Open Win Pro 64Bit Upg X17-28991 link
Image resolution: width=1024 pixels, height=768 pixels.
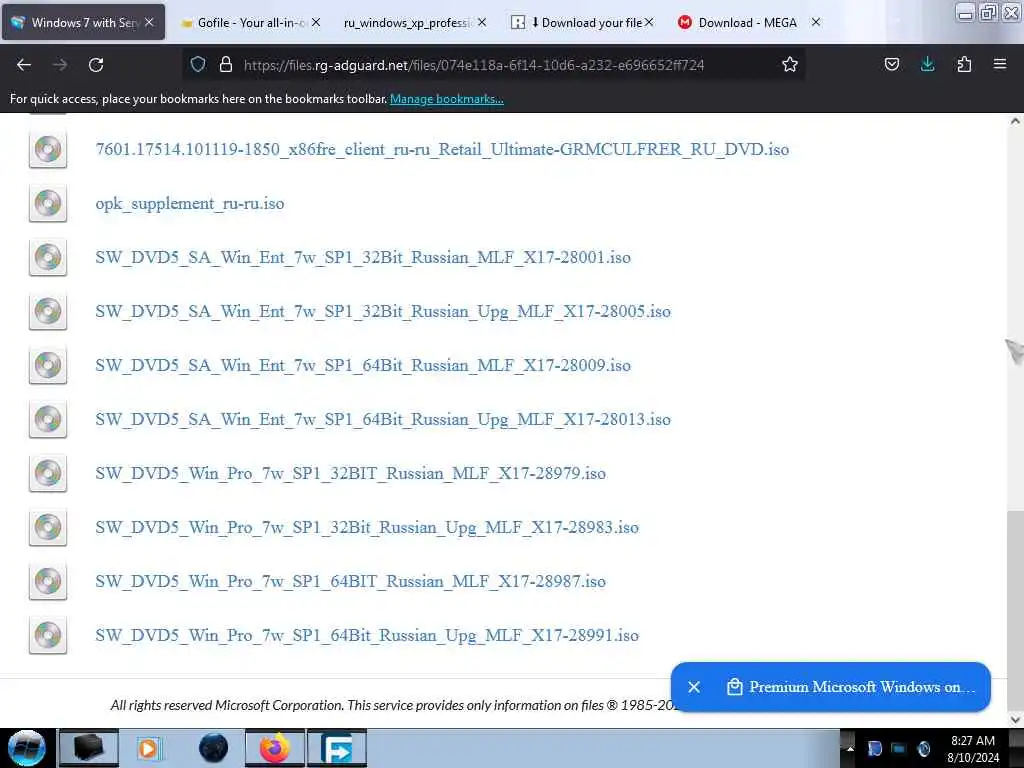tap(367, 635)
